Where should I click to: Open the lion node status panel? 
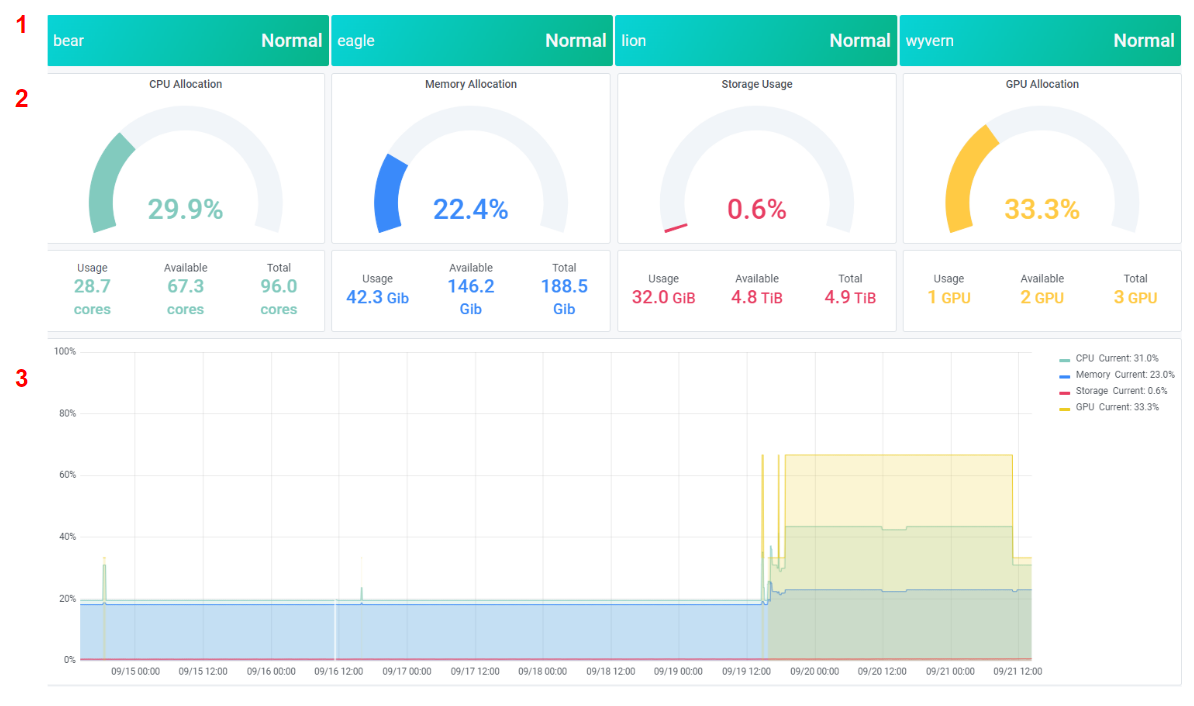[x=755, y=41]
